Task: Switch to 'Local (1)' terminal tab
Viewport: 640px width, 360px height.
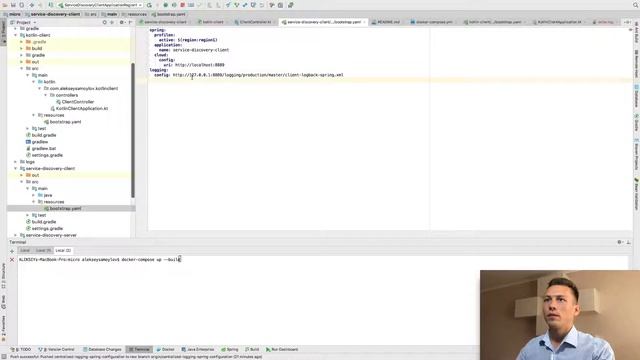Action: [43, 251]
